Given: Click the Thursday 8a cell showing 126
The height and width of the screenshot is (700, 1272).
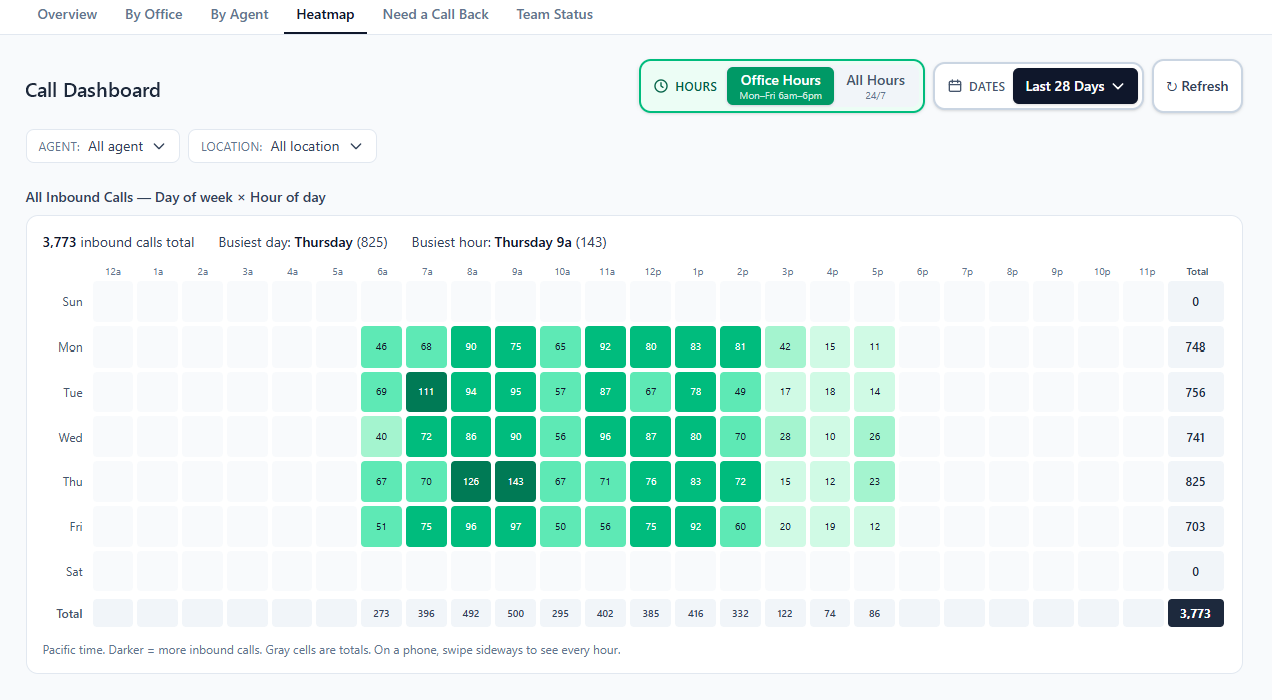Looking at the screenshot, I should coord(471,482).
